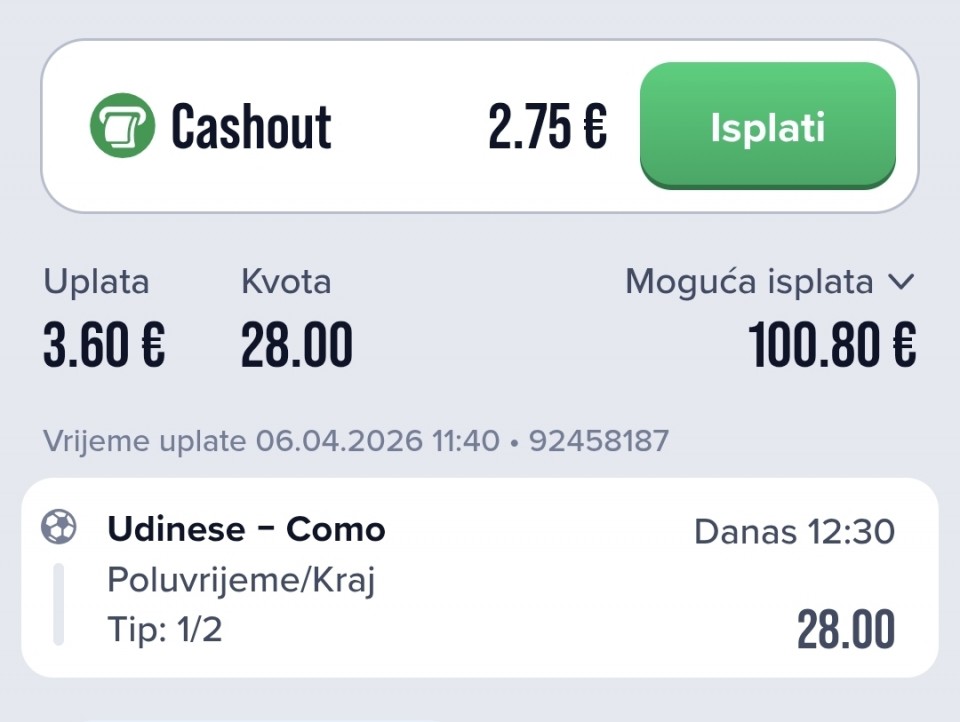Open the Udinese – Como match title
Viewport: 960px width, 722px height.
point(246,530)
